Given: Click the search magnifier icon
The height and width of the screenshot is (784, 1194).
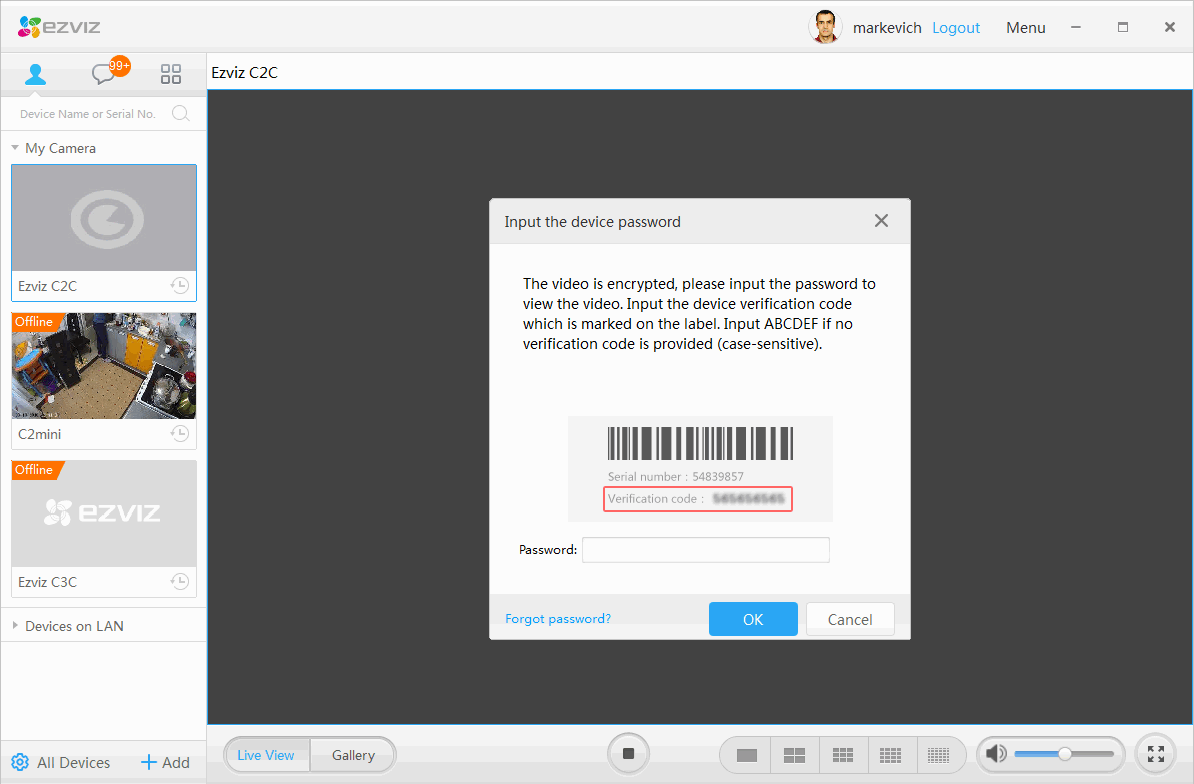Looking at the screenshot, I should click(x=180, y=113).
